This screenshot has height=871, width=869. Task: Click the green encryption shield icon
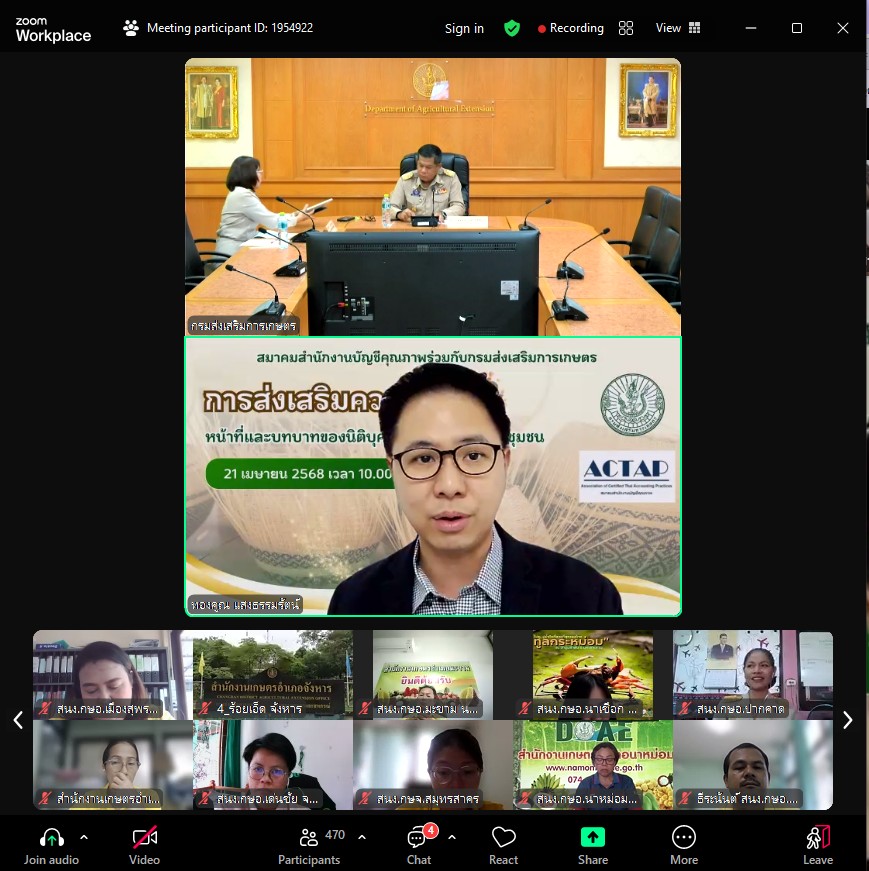point(512,28)
